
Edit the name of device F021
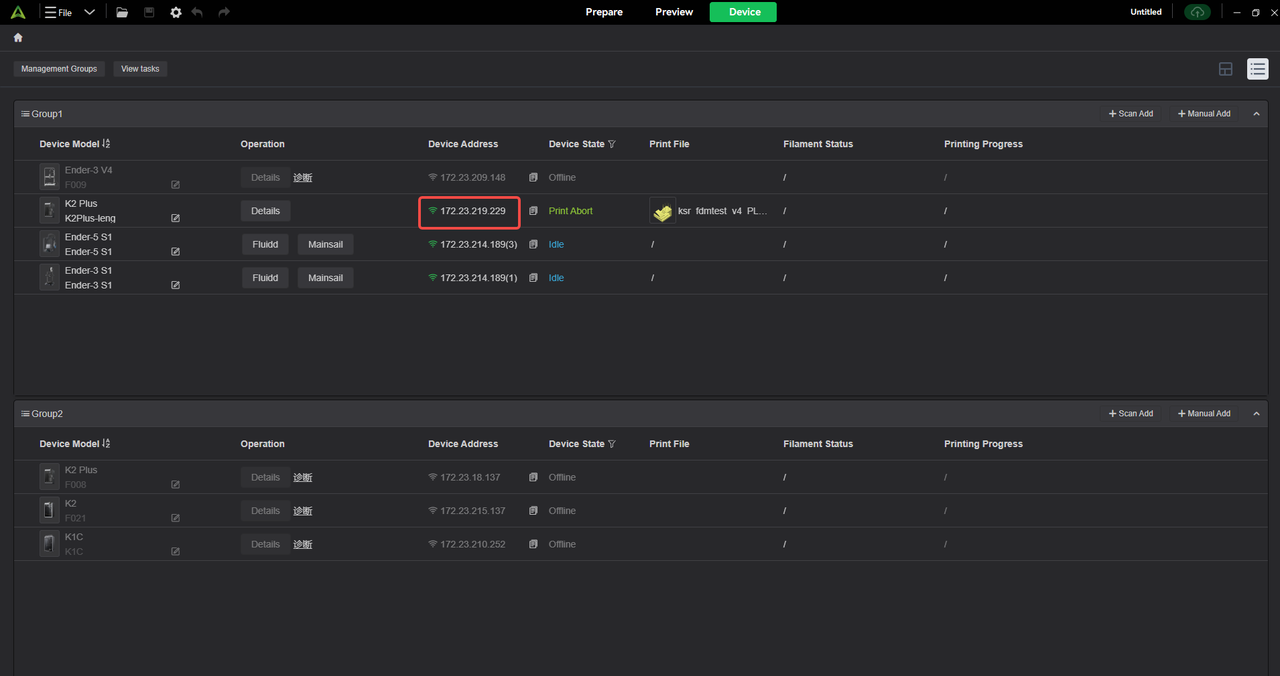176,518
